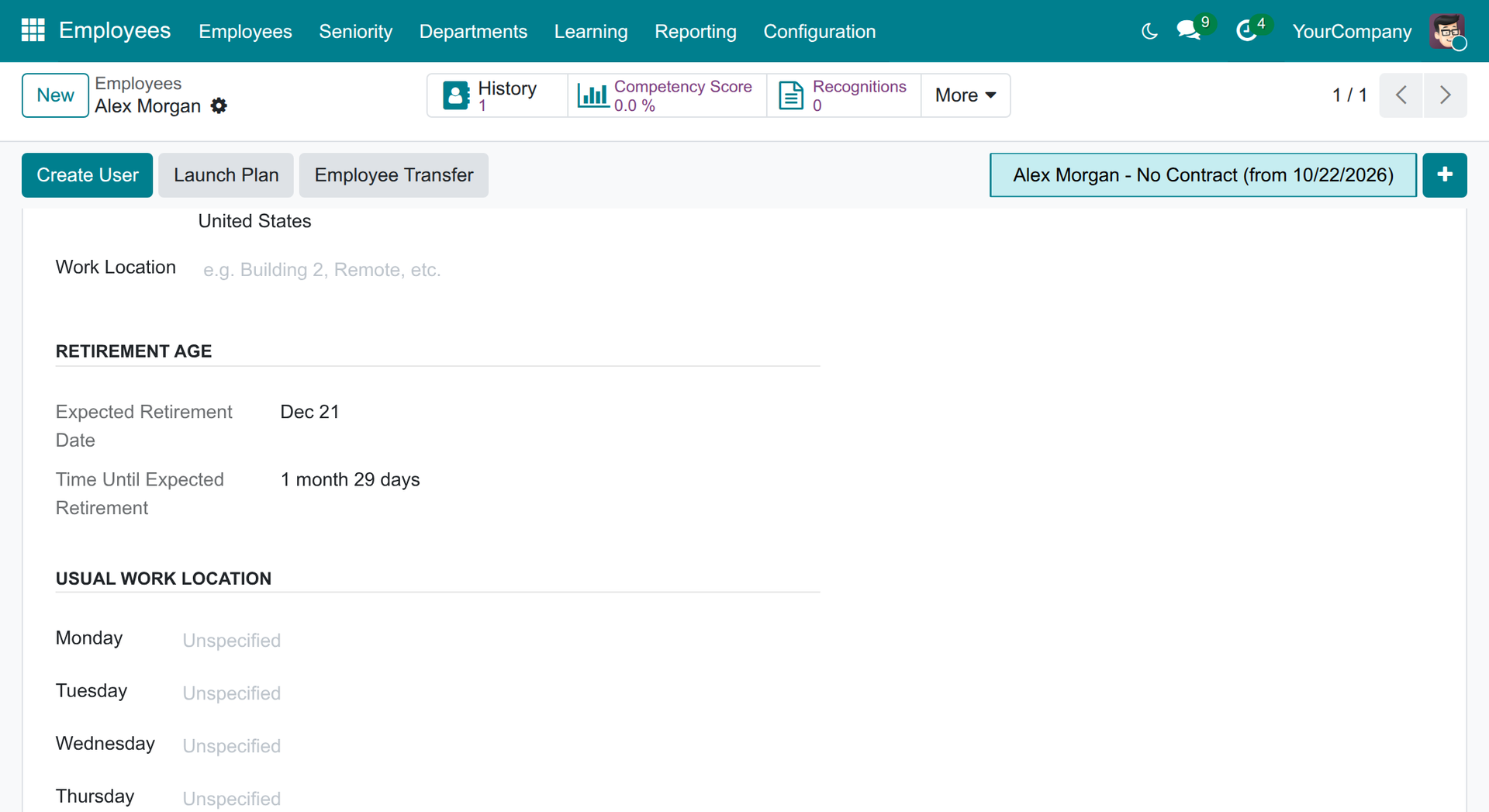Image resolution: width=1489 pixels, height=812 pixels.
Task: Open the gear actions icon beside Alex Morgan
Action: (219, 105)
